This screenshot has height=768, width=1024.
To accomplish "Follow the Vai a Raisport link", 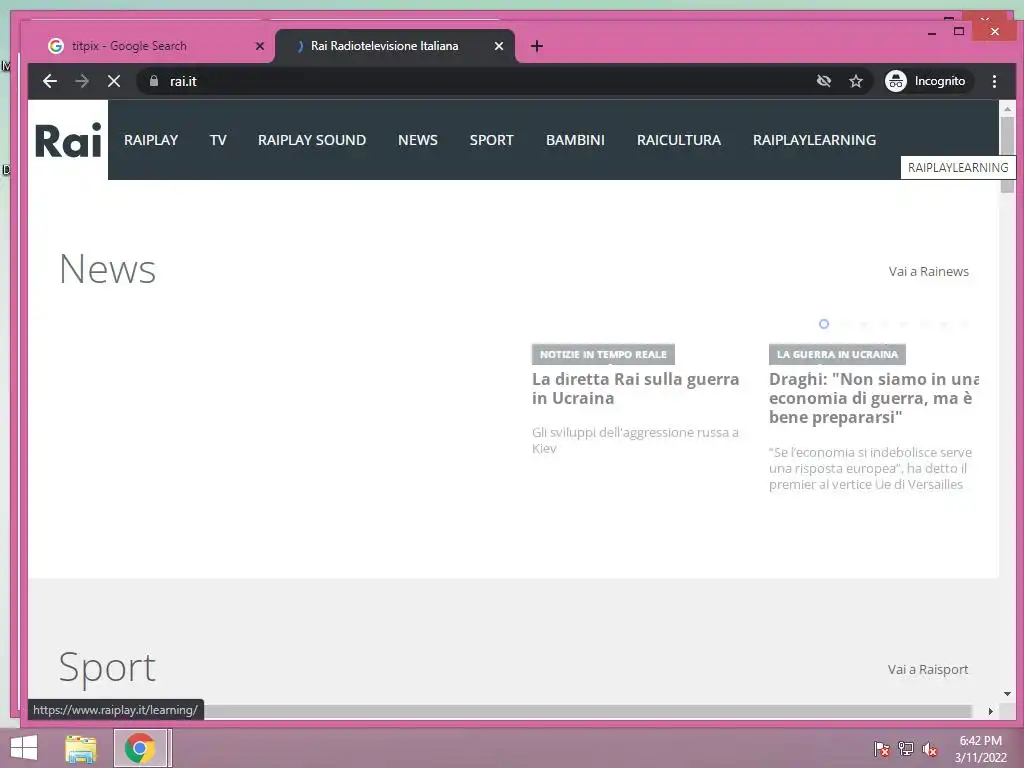I will pyautogui.click(x=928, y=669).
